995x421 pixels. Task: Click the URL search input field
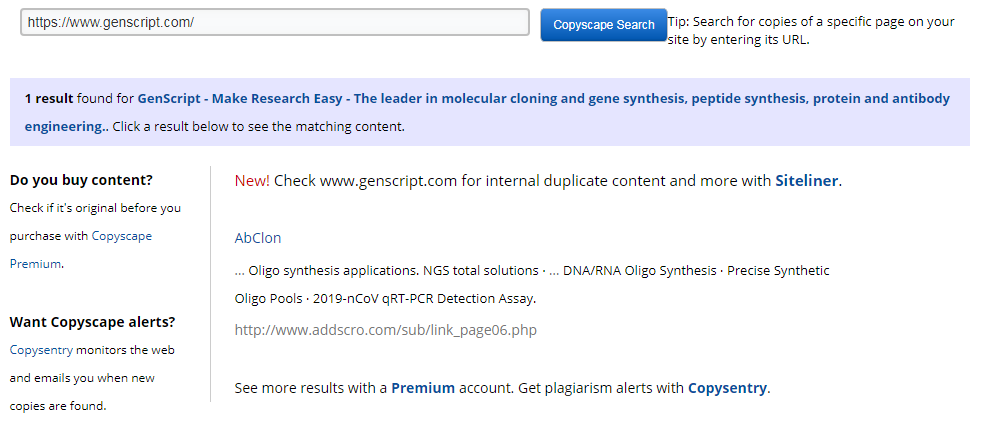pos(274,22)
